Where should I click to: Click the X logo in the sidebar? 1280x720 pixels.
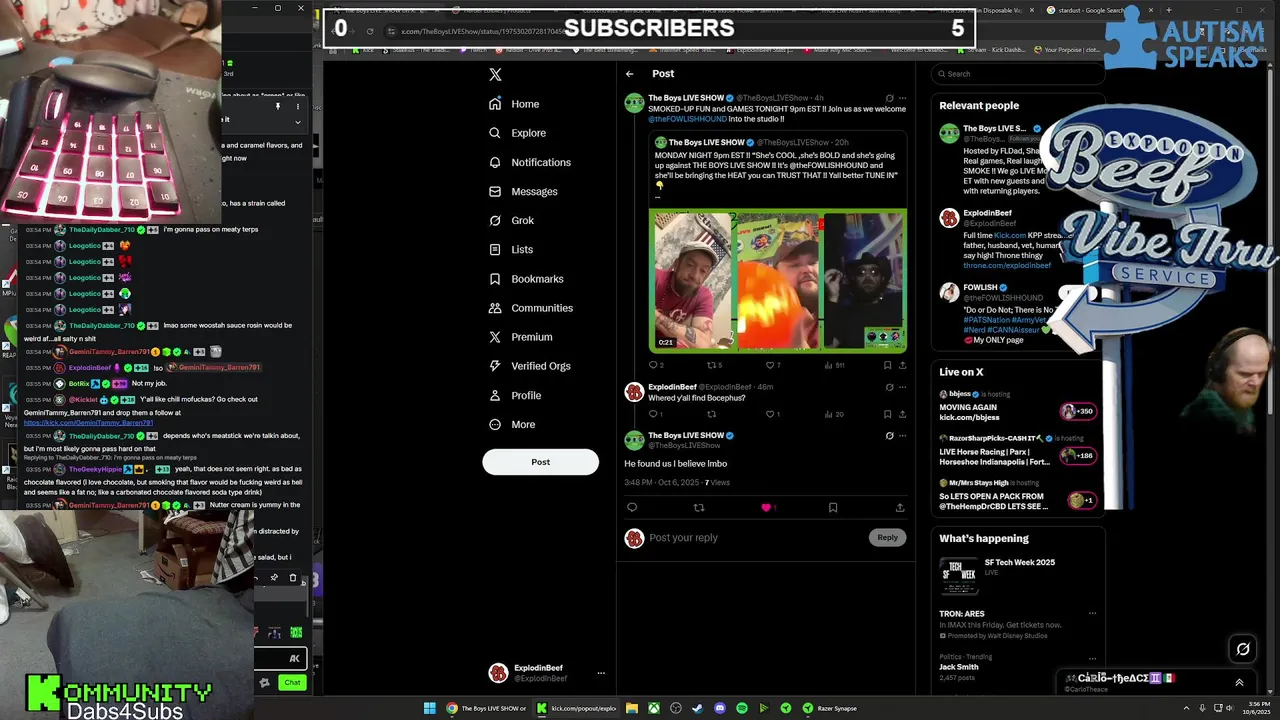coord(495,75)
